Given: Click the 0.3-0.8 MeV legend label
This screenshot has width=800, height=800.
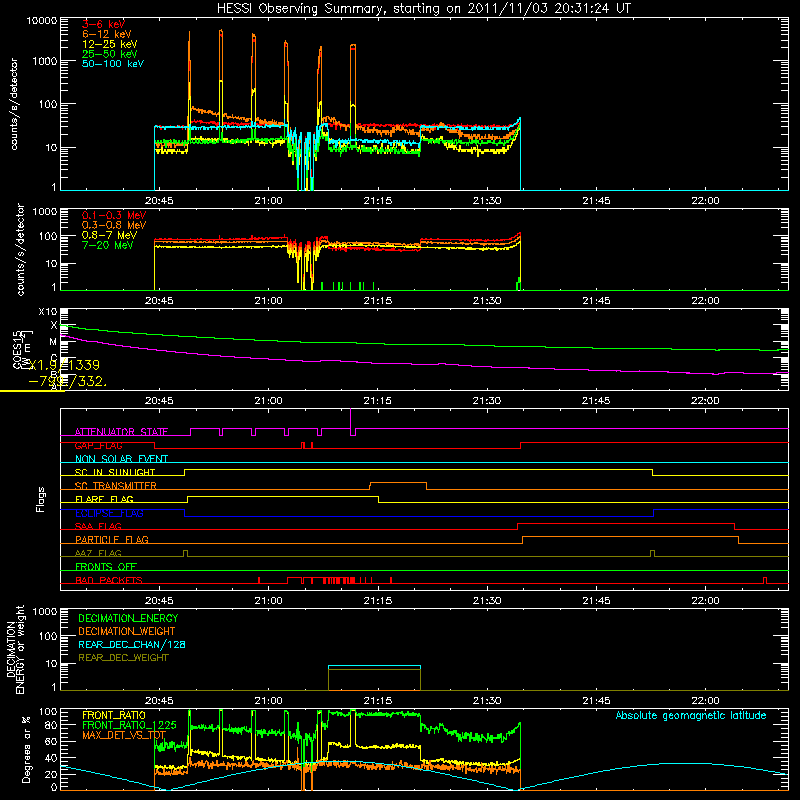Looking at the screenshot, I should [x=114, y=225].
